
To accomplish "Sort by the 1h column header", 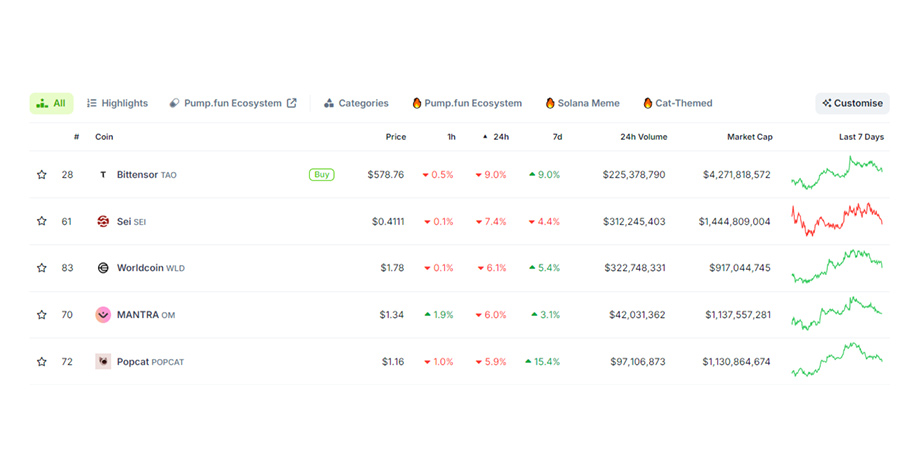I will coord(452,137).
